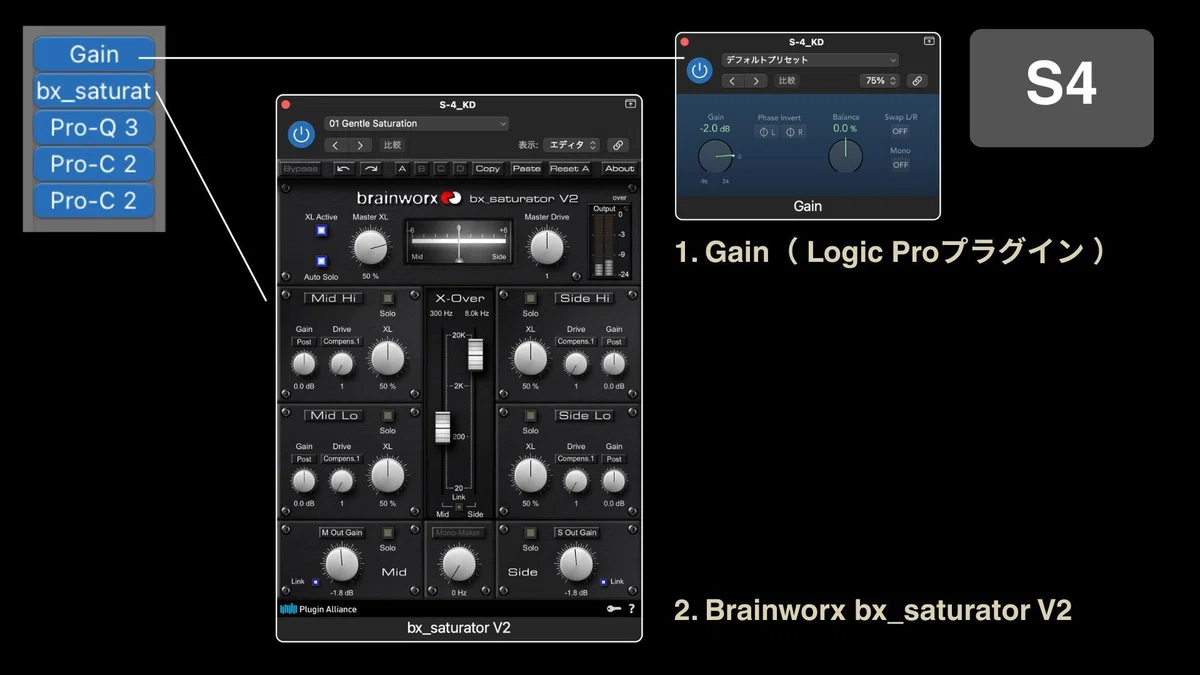Toggle the bx_saturator V2 power button
This screenshot has height=675, width=1200.
point(300,134)
